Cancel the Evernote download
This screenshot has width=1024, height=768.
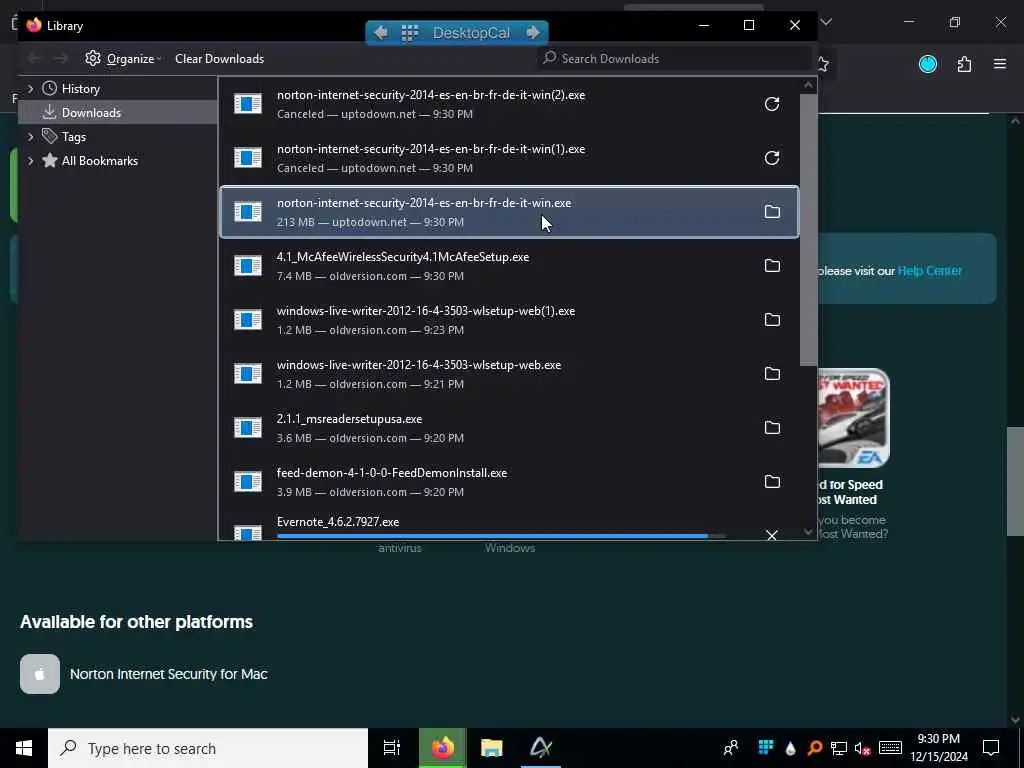(x=772, y=535)
